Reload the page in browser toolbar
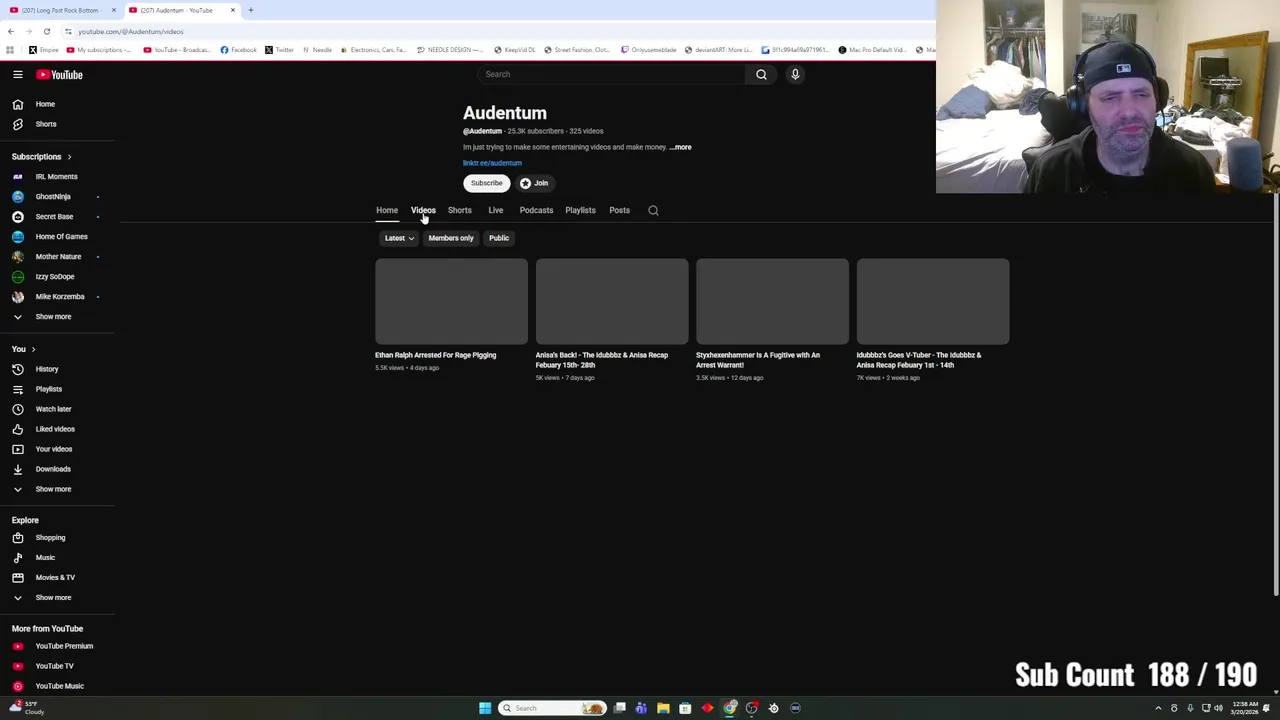 [46, 31]
